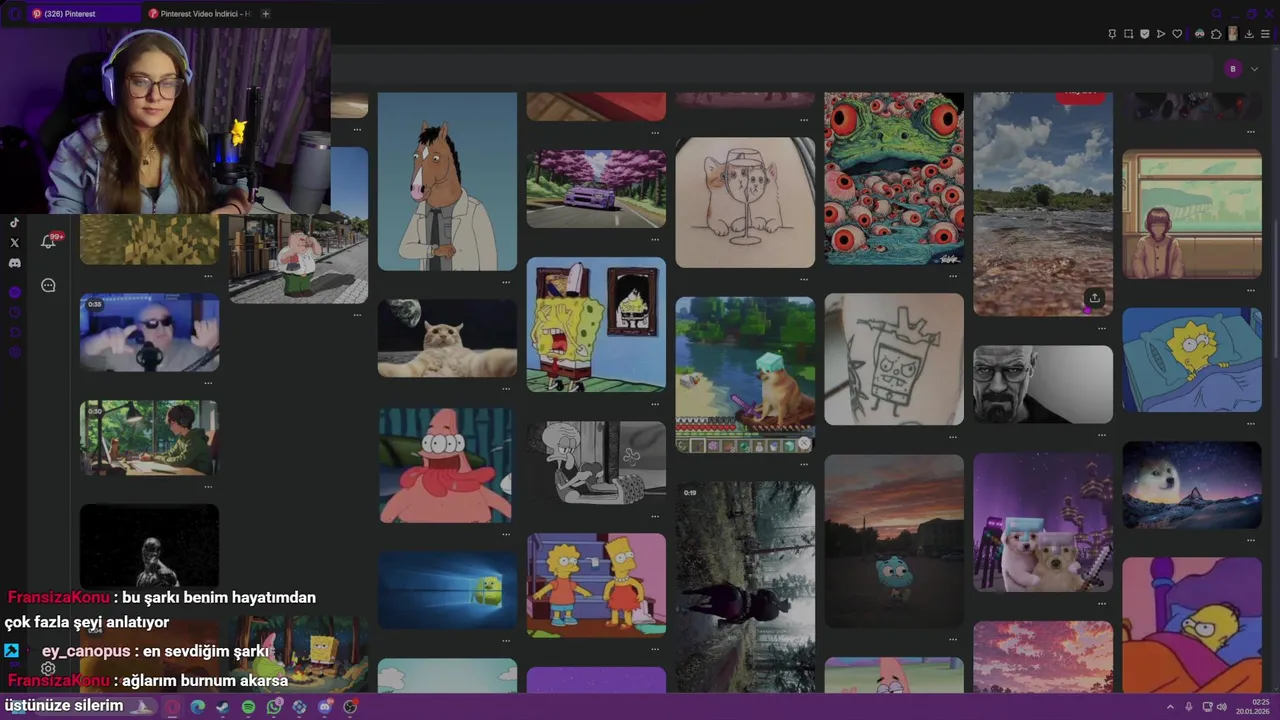Image resolution: width=1280 pixels, height=720 pixels.
Task: Open the grayscale Squidward pin
Action: tap(596, 463)
